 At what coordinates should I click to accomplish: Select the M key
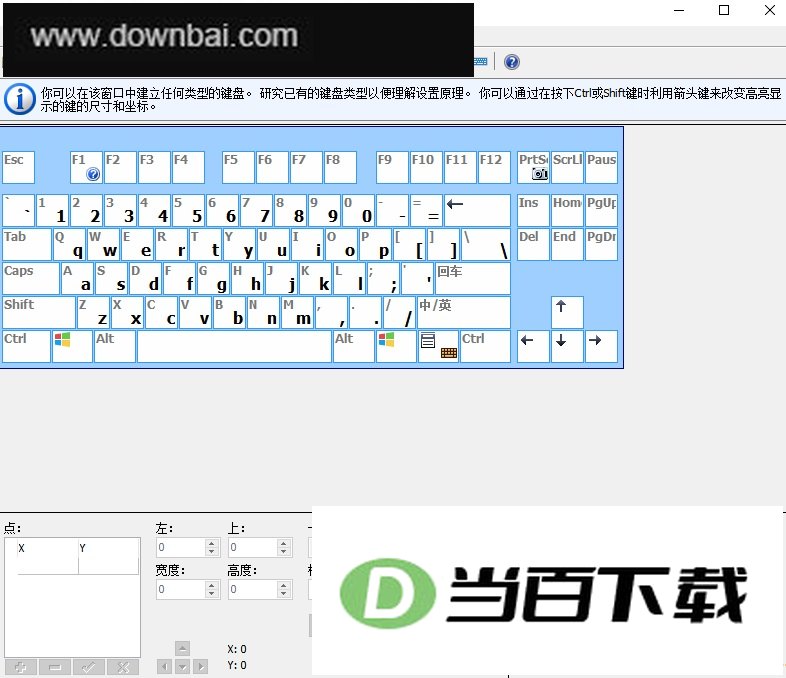298,312
